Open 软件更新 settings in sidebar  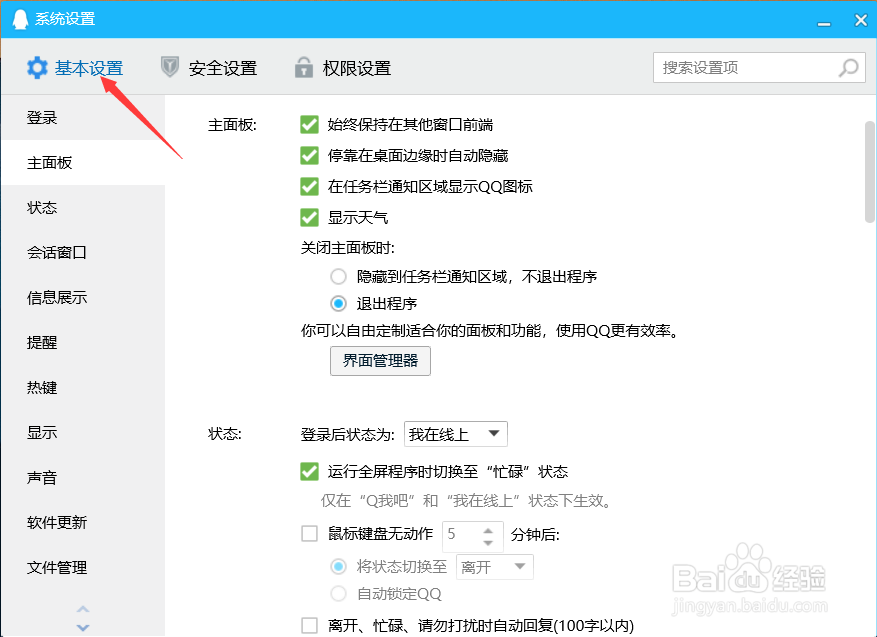(x=83, y=522)
